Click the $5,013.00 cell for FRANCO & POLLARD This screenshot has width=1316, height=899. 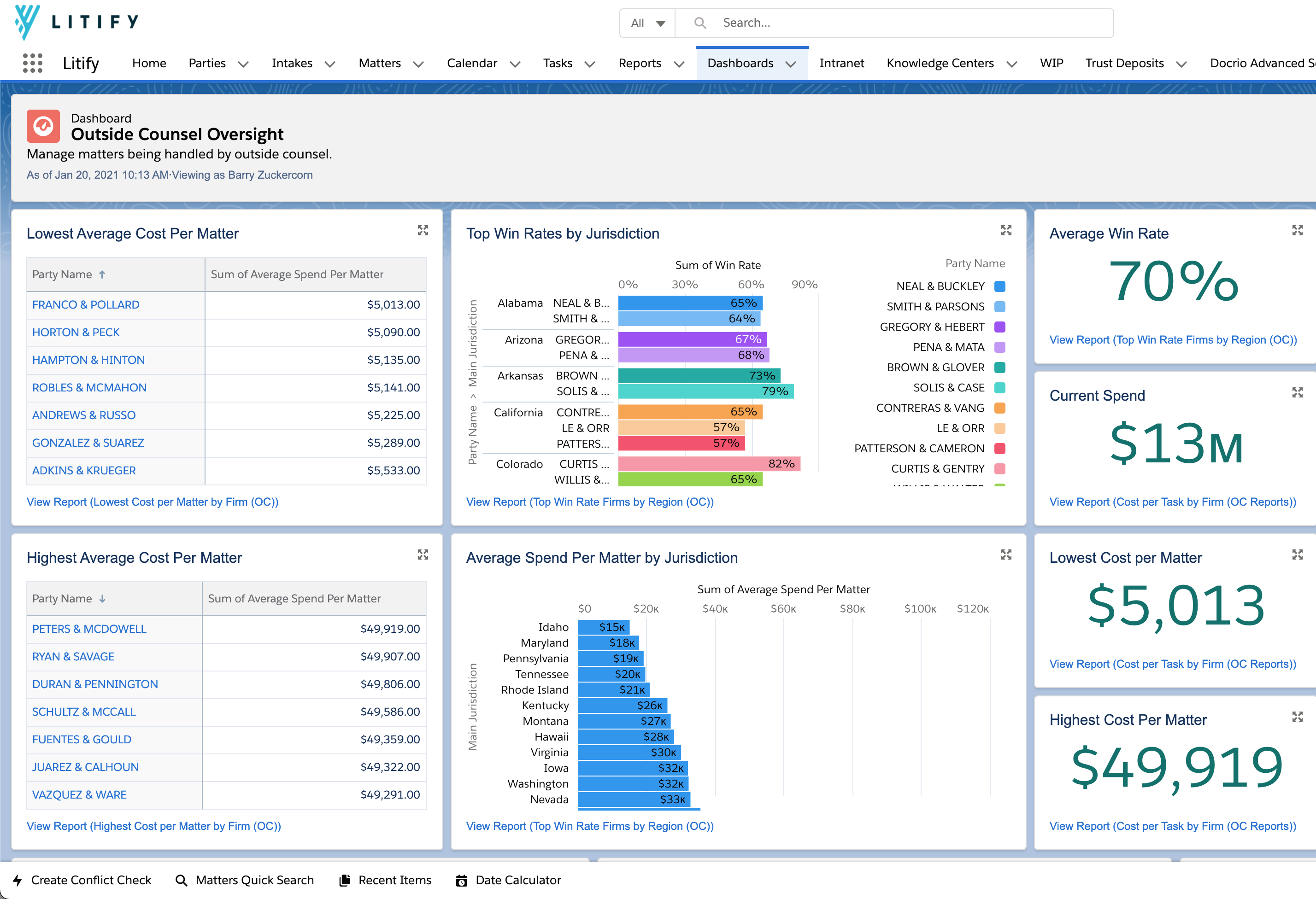point(316,305)
